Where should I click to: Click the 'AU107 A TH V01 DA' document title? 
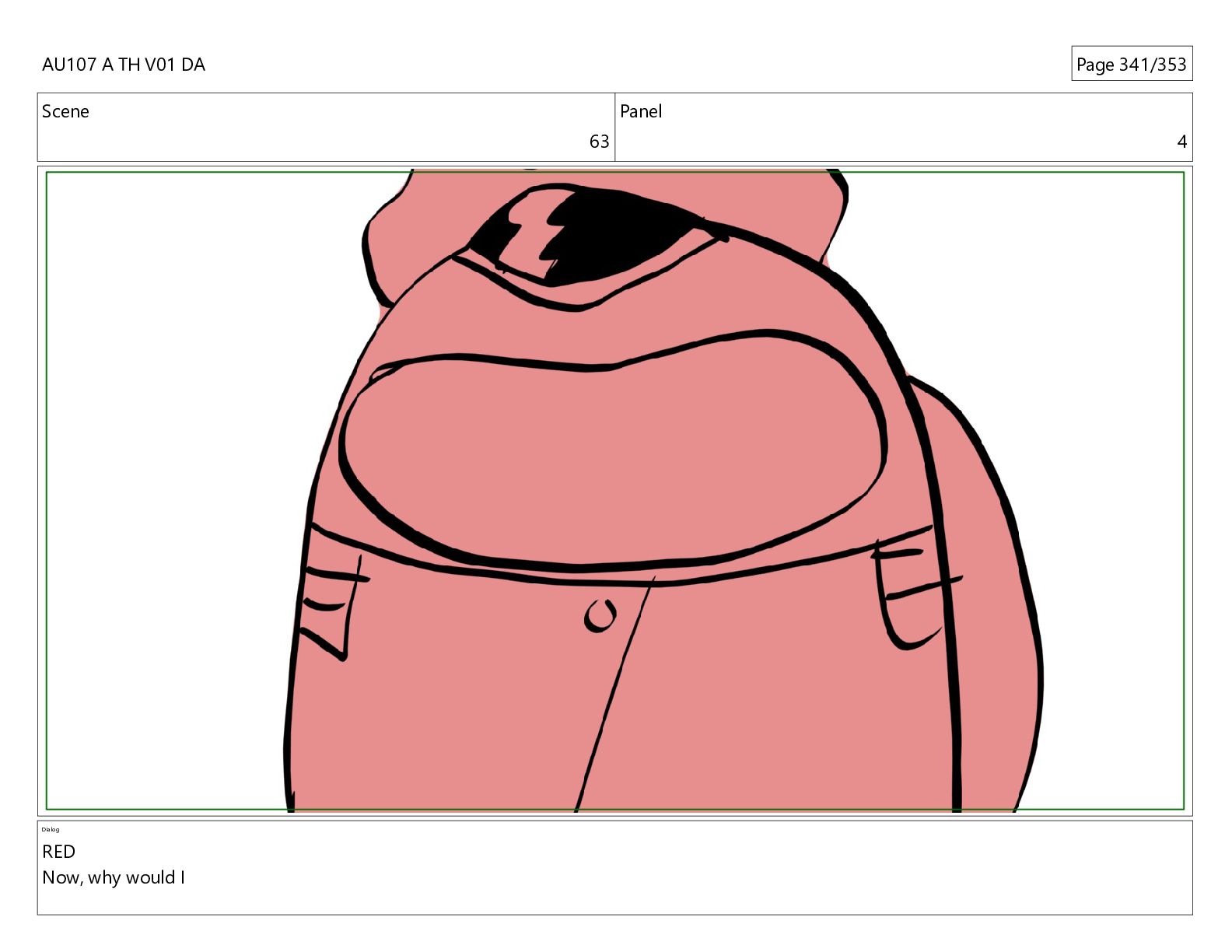124,65
